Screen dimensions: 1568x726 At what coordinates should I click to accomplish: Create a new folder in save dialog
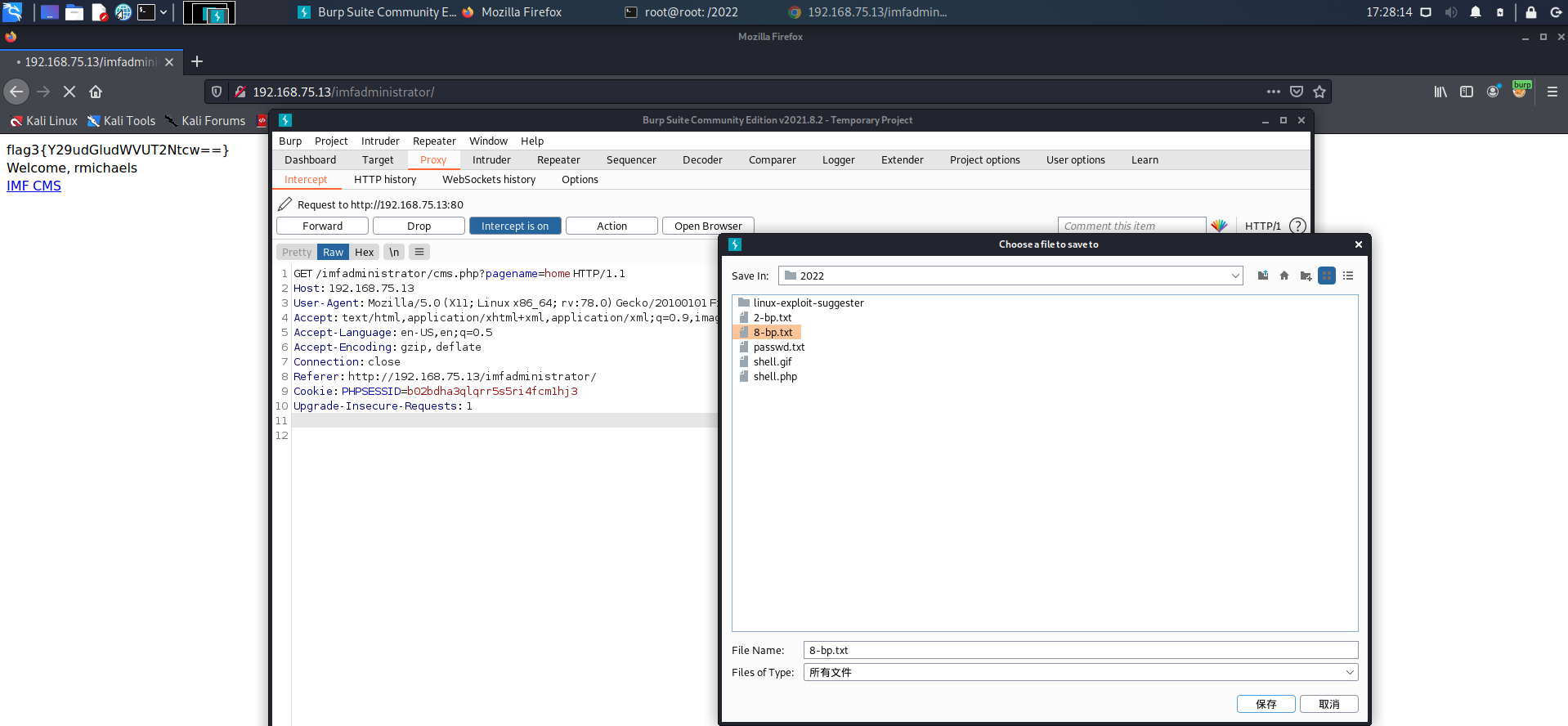tap(1306, 276)
